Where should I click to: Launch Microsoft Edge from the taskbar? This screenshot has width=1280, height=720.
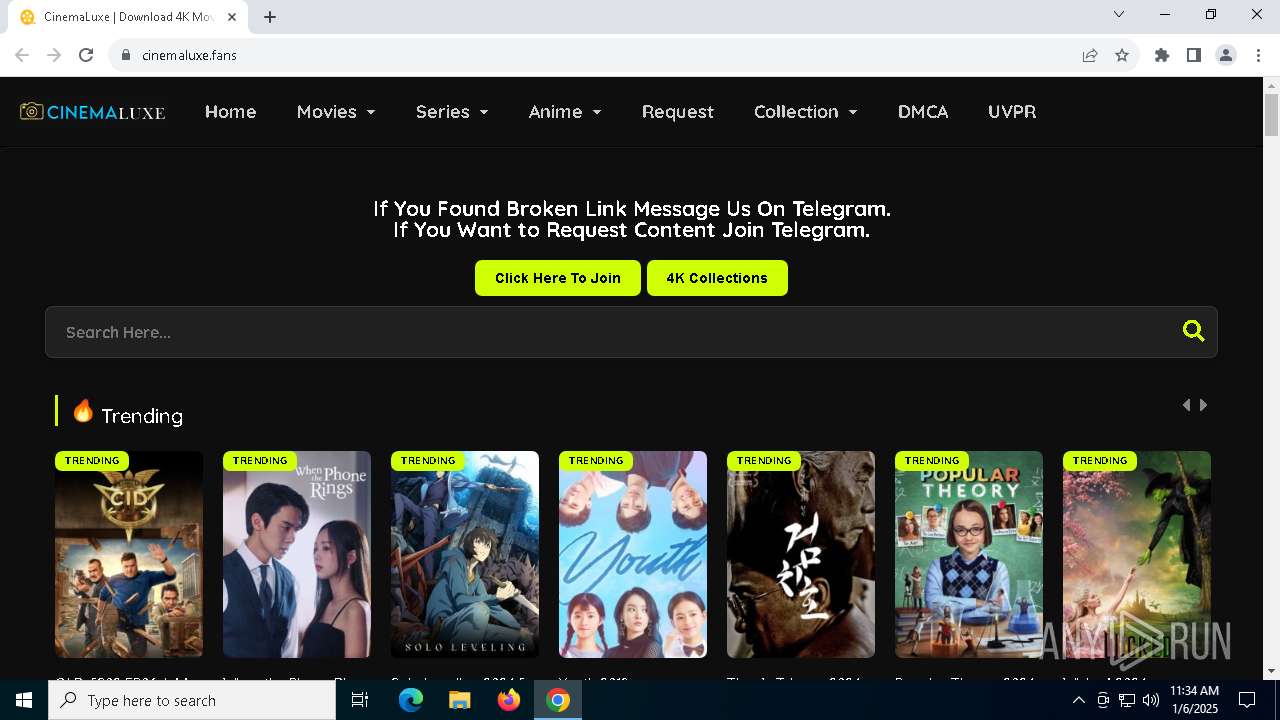coord(411,700)
